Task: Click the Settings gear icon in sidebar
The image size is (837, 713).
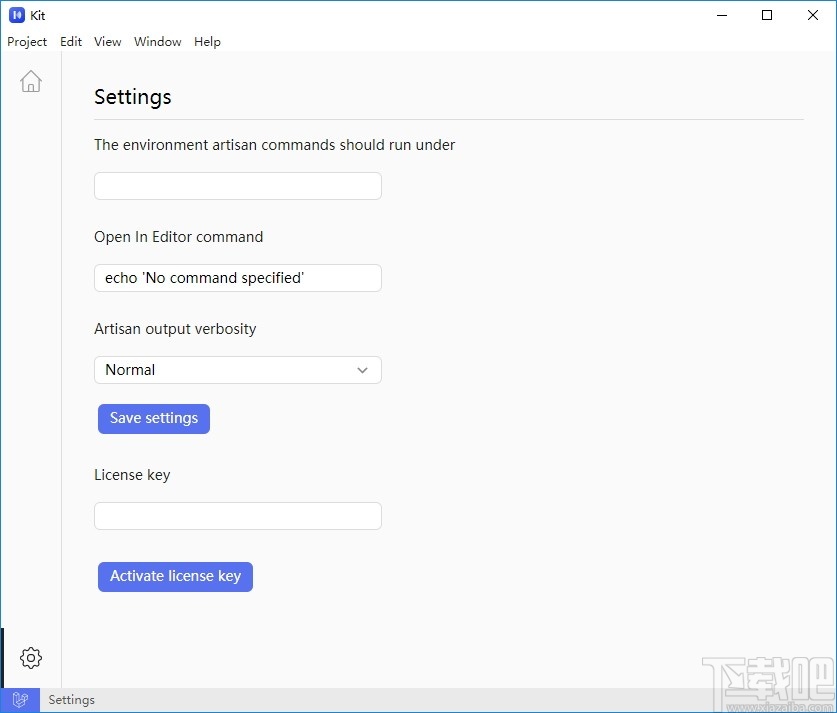Action: point(30,658)
